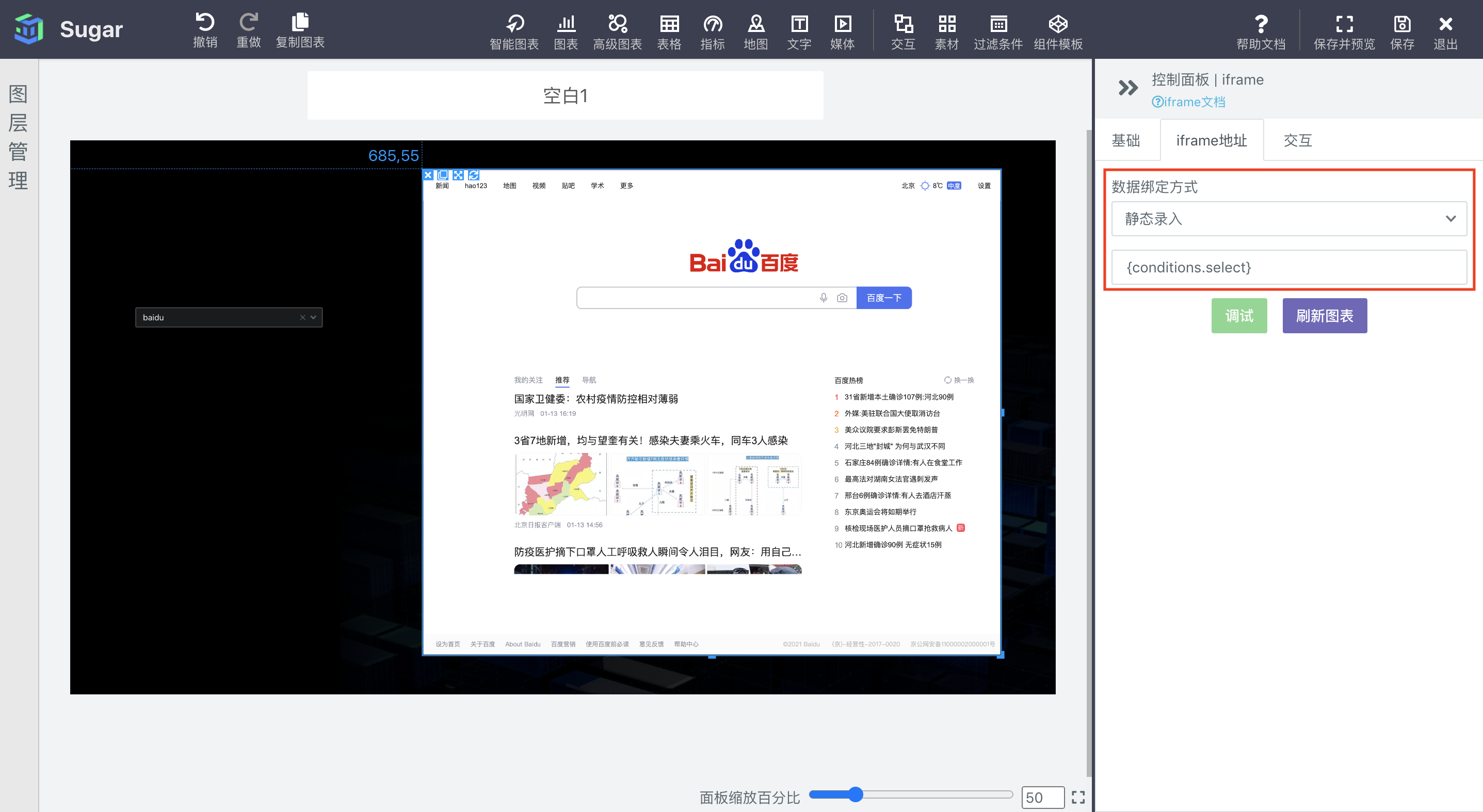Click the 百度一下 search button
1483x812 pixels.
coord(884,298)
